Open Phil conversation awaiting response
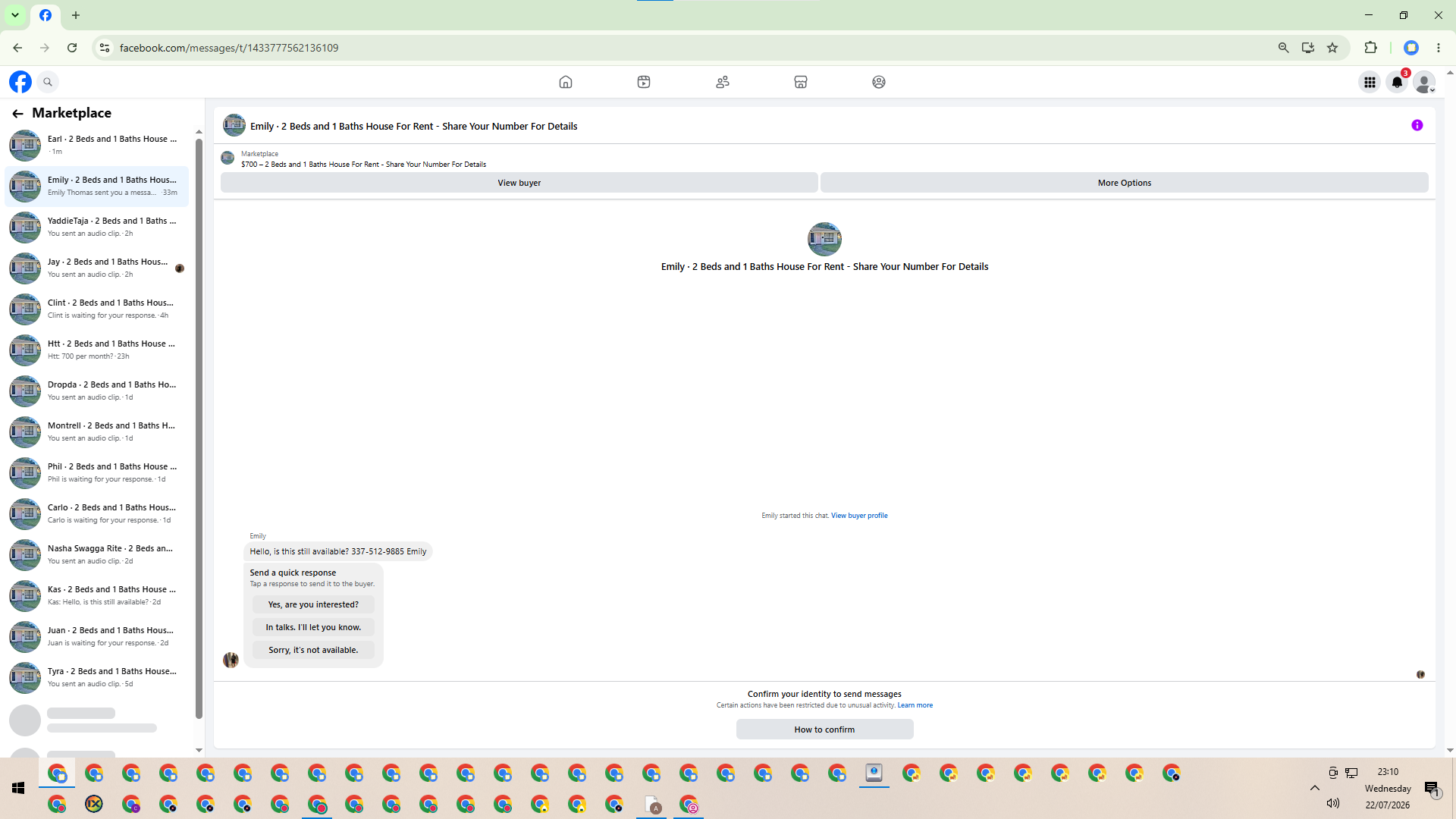Screen dimensions: 1456x819 [x=97, y=473]
